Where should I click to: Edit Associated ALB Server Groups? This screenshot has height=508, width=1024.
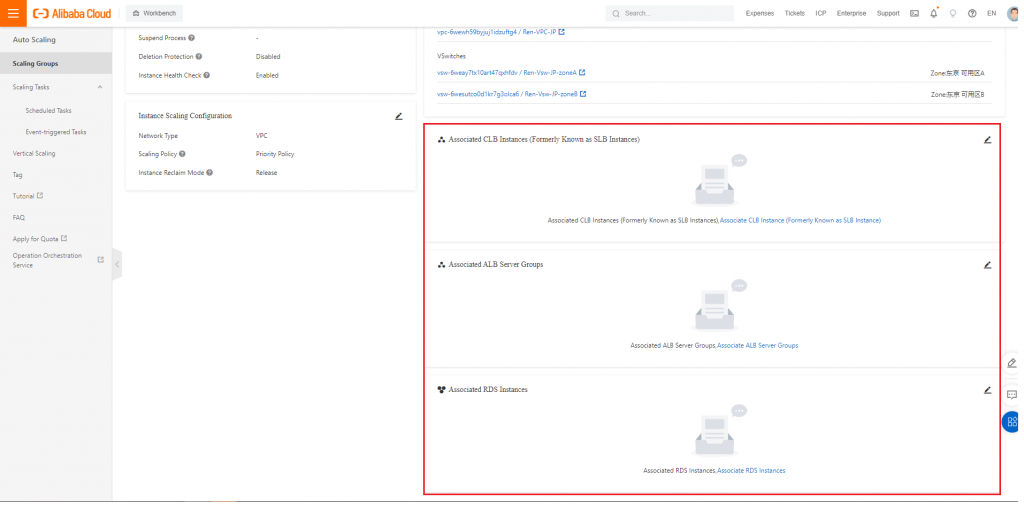pos(987,265)
